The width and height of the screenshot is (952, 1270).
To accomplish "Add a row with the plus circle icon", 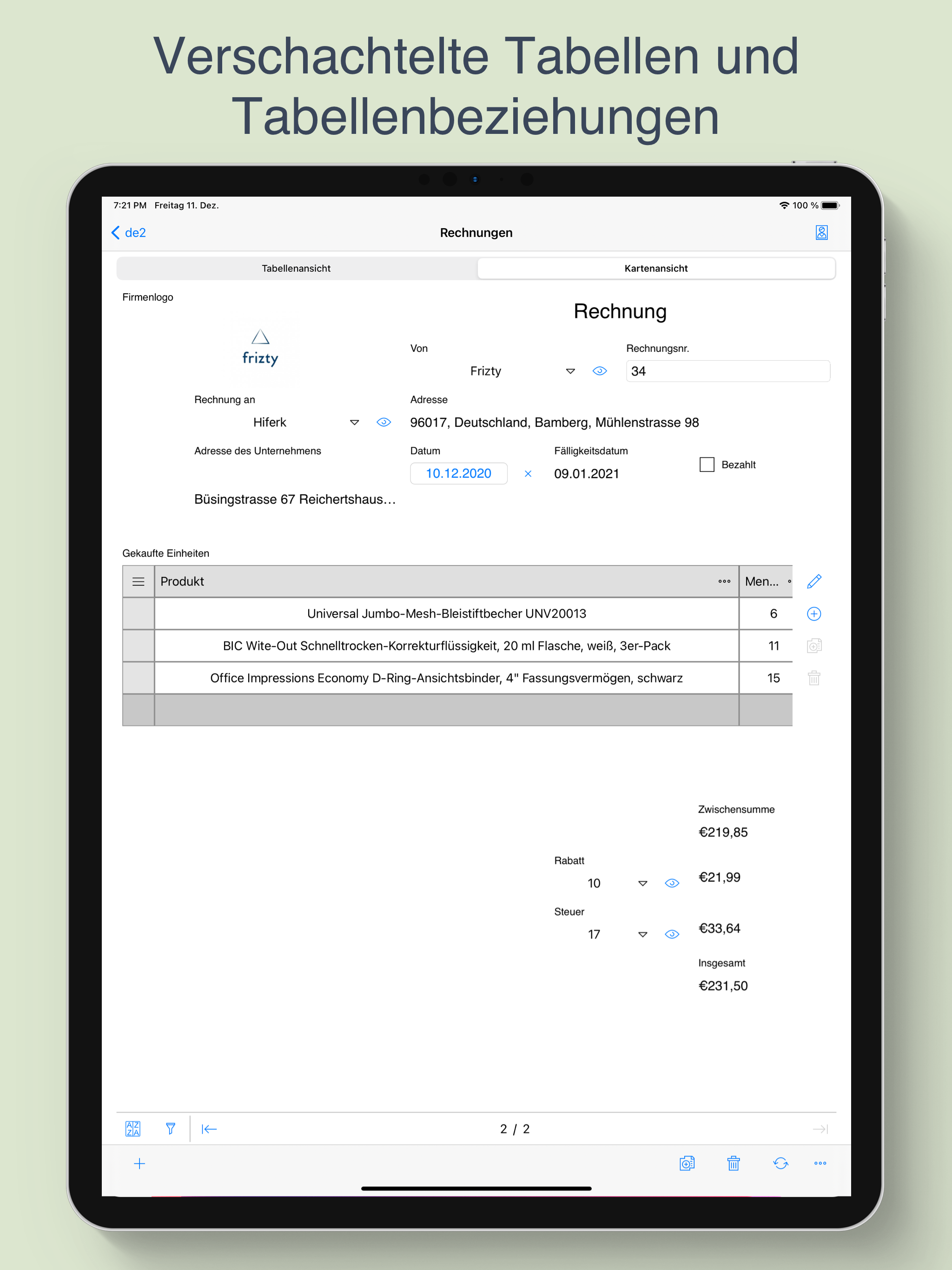I will (813, 614).
